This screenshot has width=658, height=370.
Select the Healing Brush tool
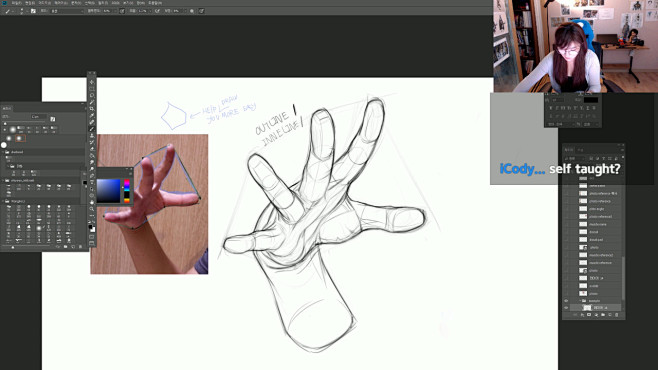tap(91, 122)
